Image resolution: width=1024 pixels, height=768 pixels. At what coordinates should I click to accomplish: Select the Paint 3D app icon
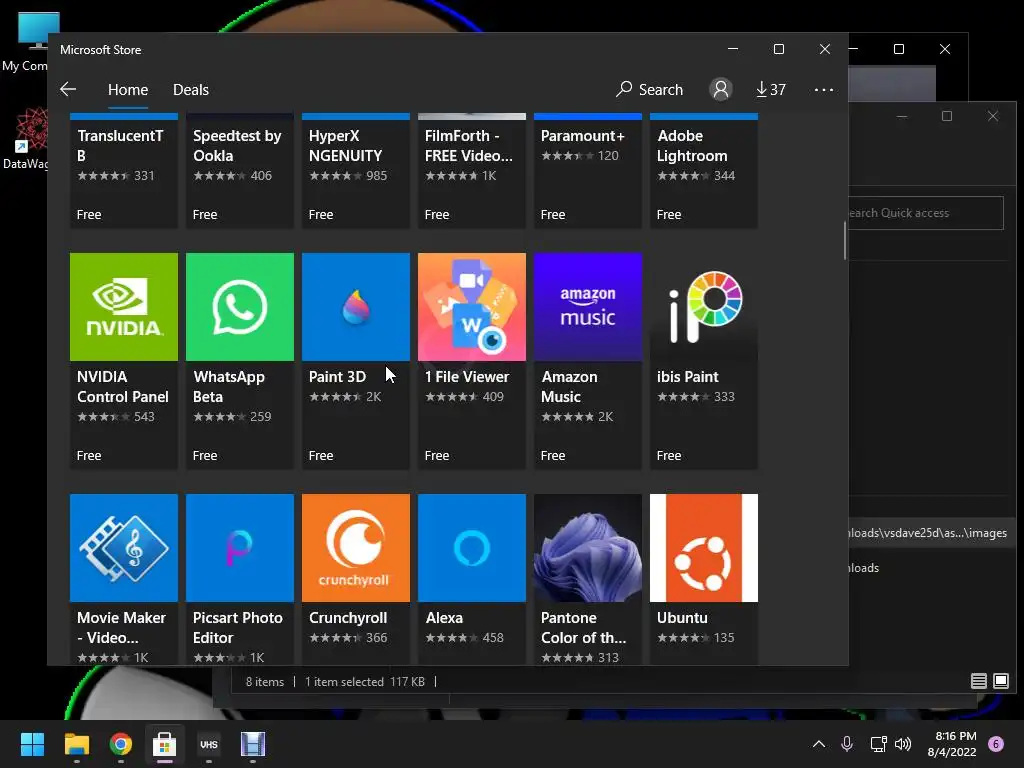click(x=356, y=307)
